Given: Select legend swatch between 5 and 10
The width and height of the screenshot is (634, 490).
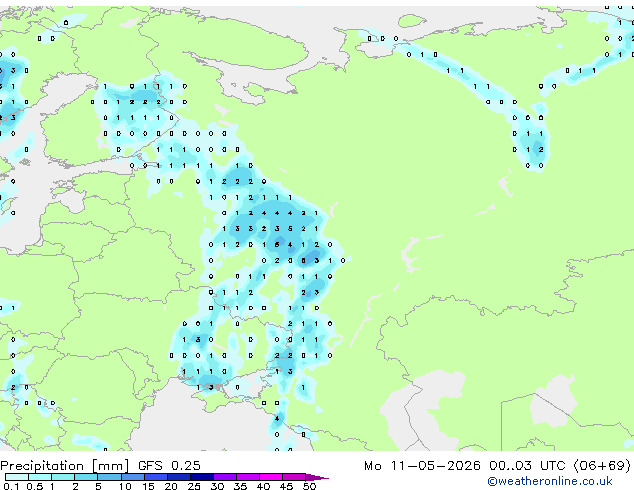Looking at the screenshot, I should click(109, 477).
